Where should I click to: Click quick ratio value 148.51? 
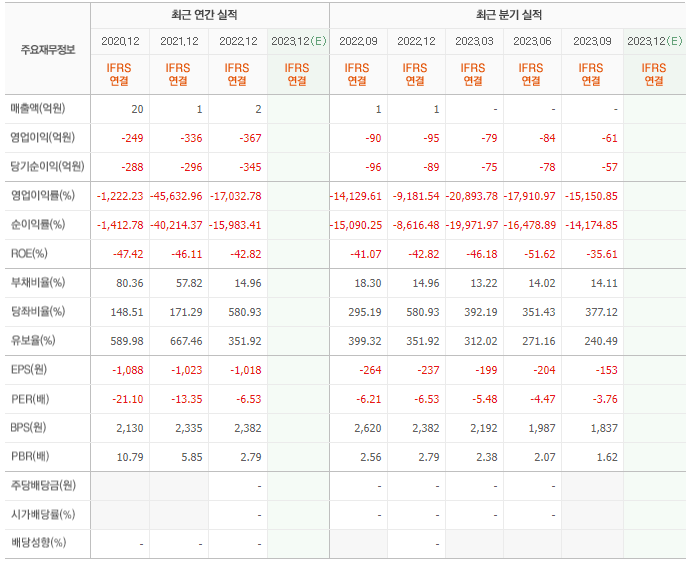[127, 312]
